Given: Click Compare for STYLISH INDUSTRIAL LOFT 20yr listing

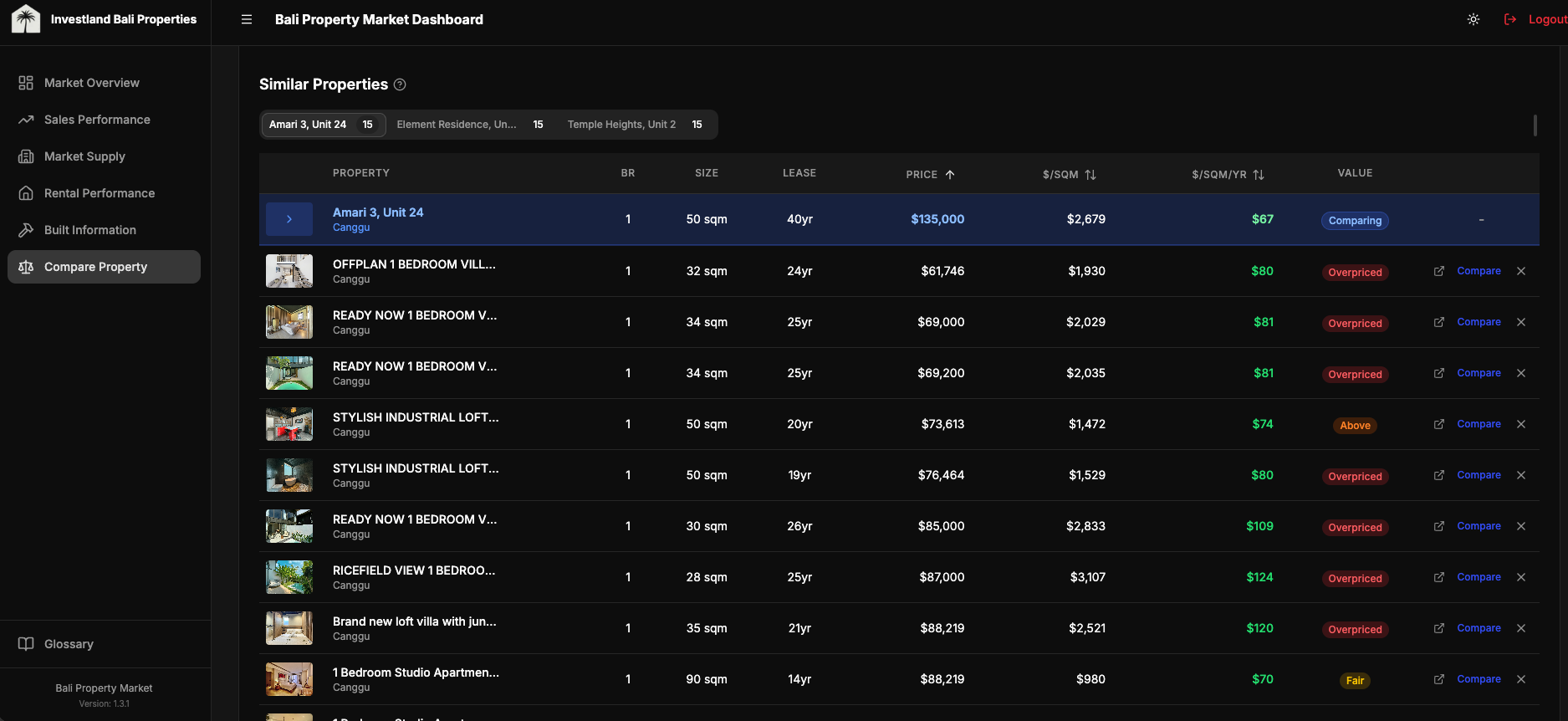Looking at the screenshot, I should (x=1479, y=424).
